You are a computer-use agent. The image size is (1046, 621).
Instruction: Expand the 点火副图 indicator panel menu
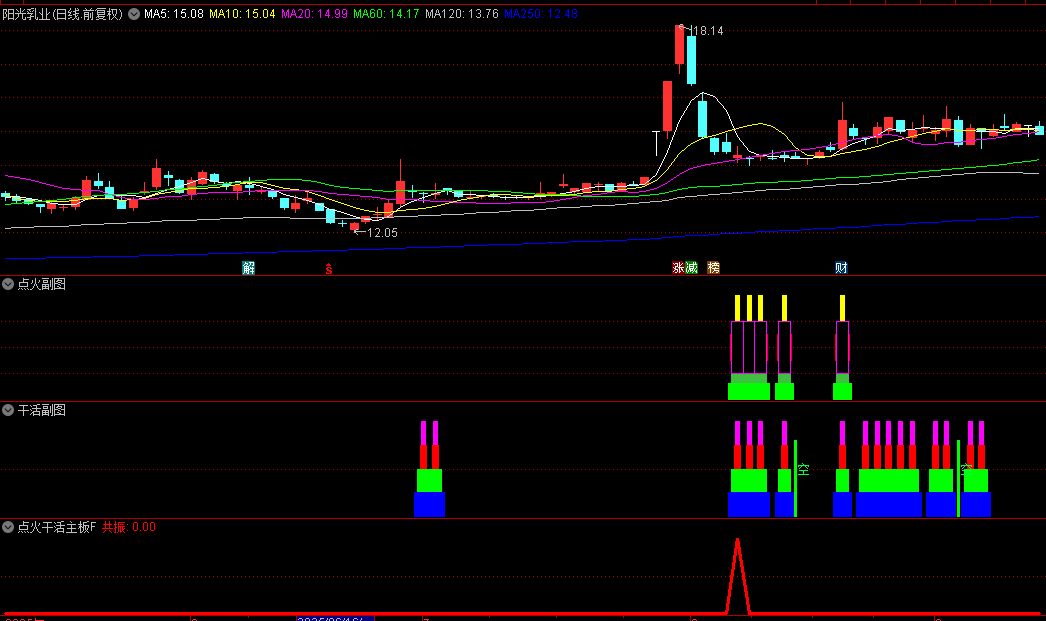pos(8,284)
